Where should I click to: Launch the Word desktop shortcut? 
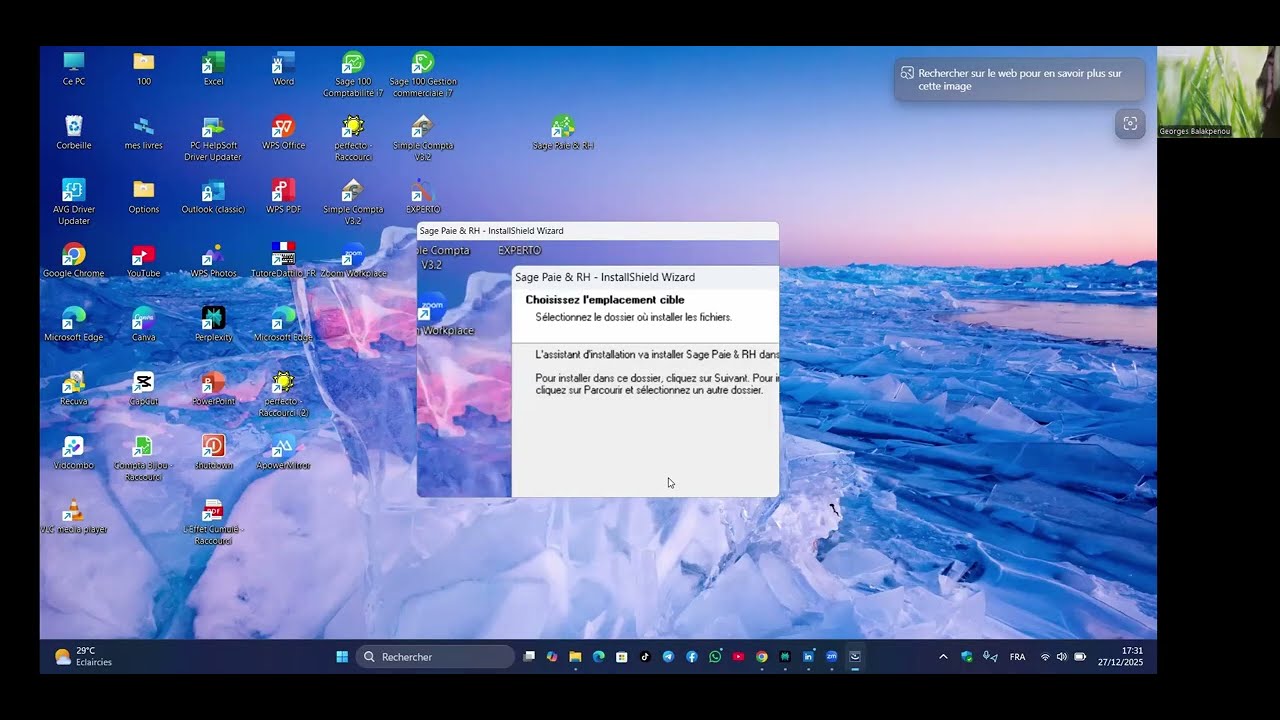click(284, 68)
